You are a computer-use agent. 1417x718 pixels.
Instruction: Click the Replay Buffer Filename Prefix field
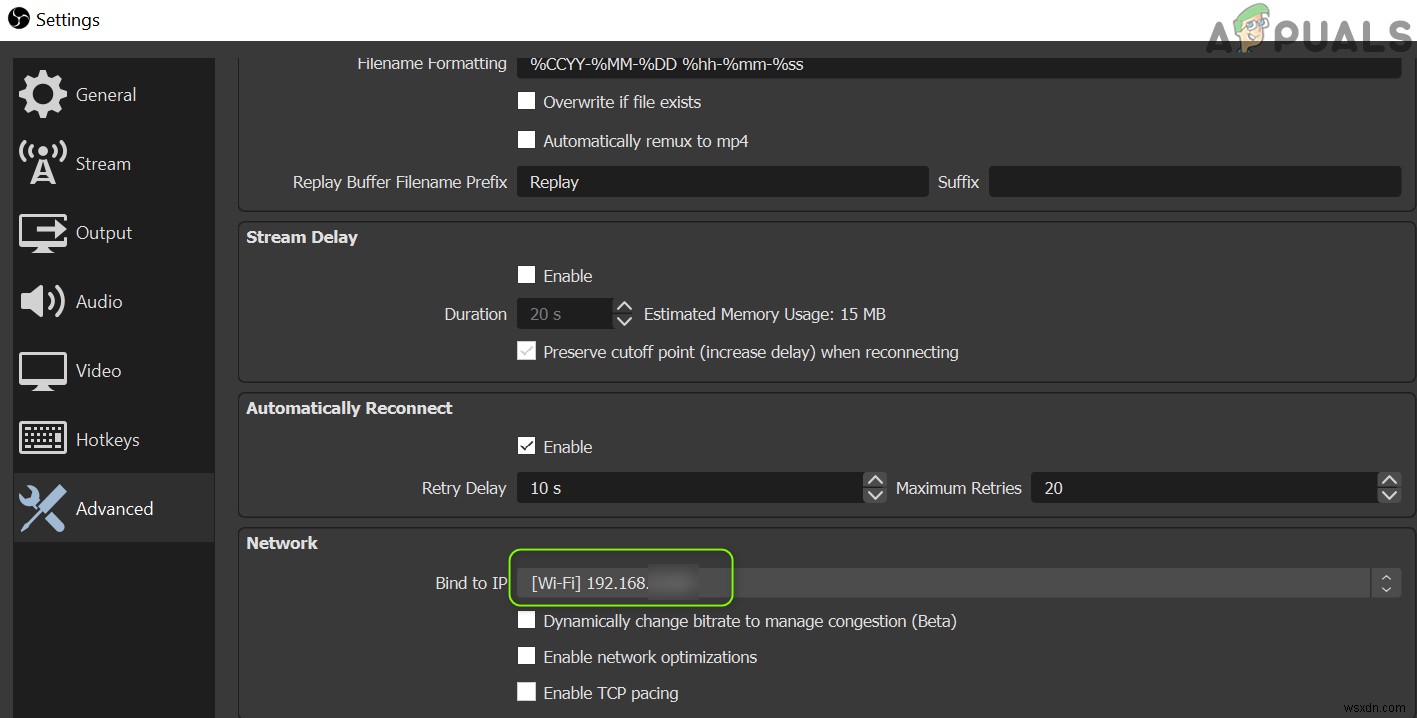[722, 181]
